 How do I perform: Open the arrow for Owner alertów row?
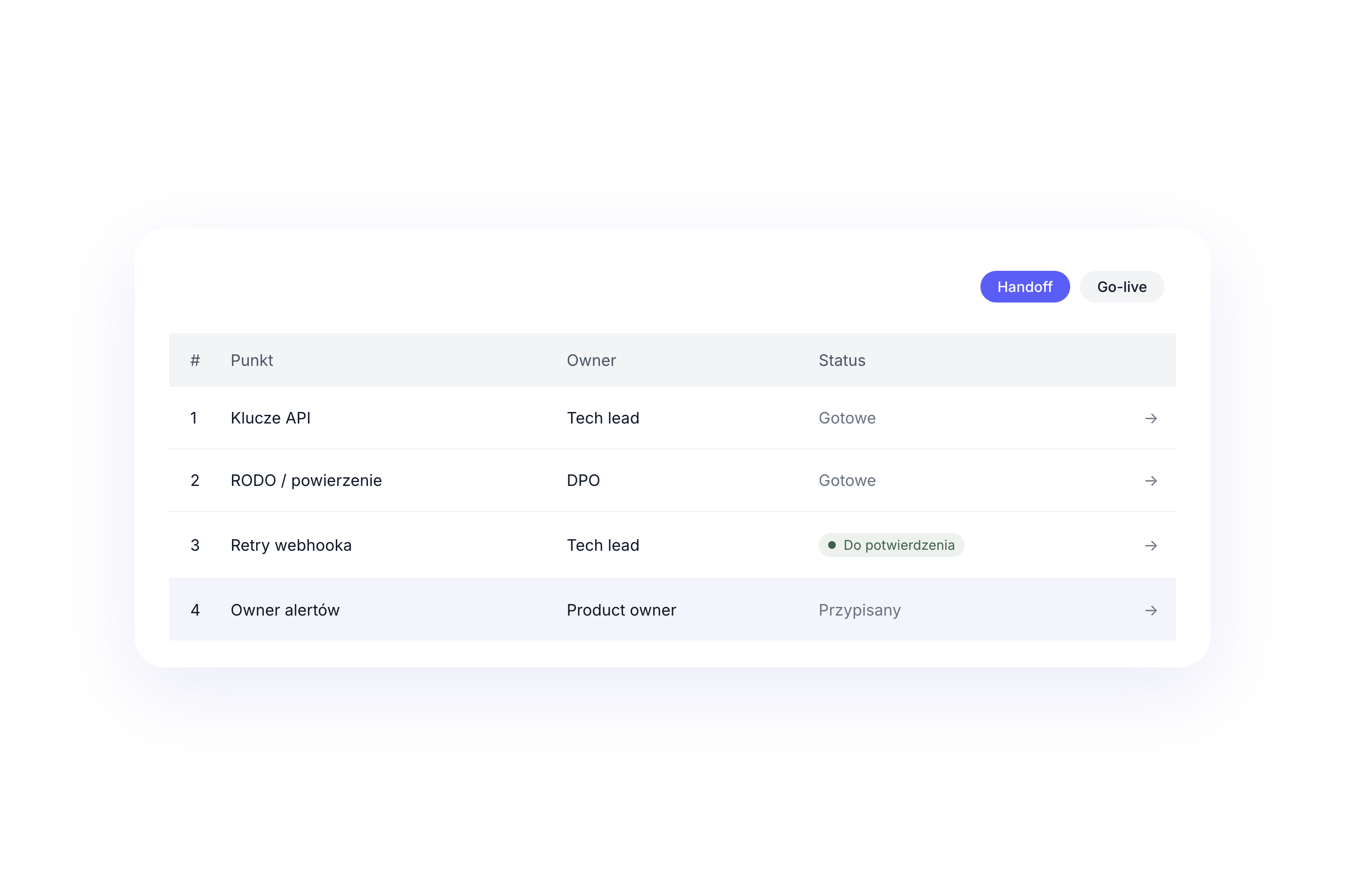coord(1150,610)
